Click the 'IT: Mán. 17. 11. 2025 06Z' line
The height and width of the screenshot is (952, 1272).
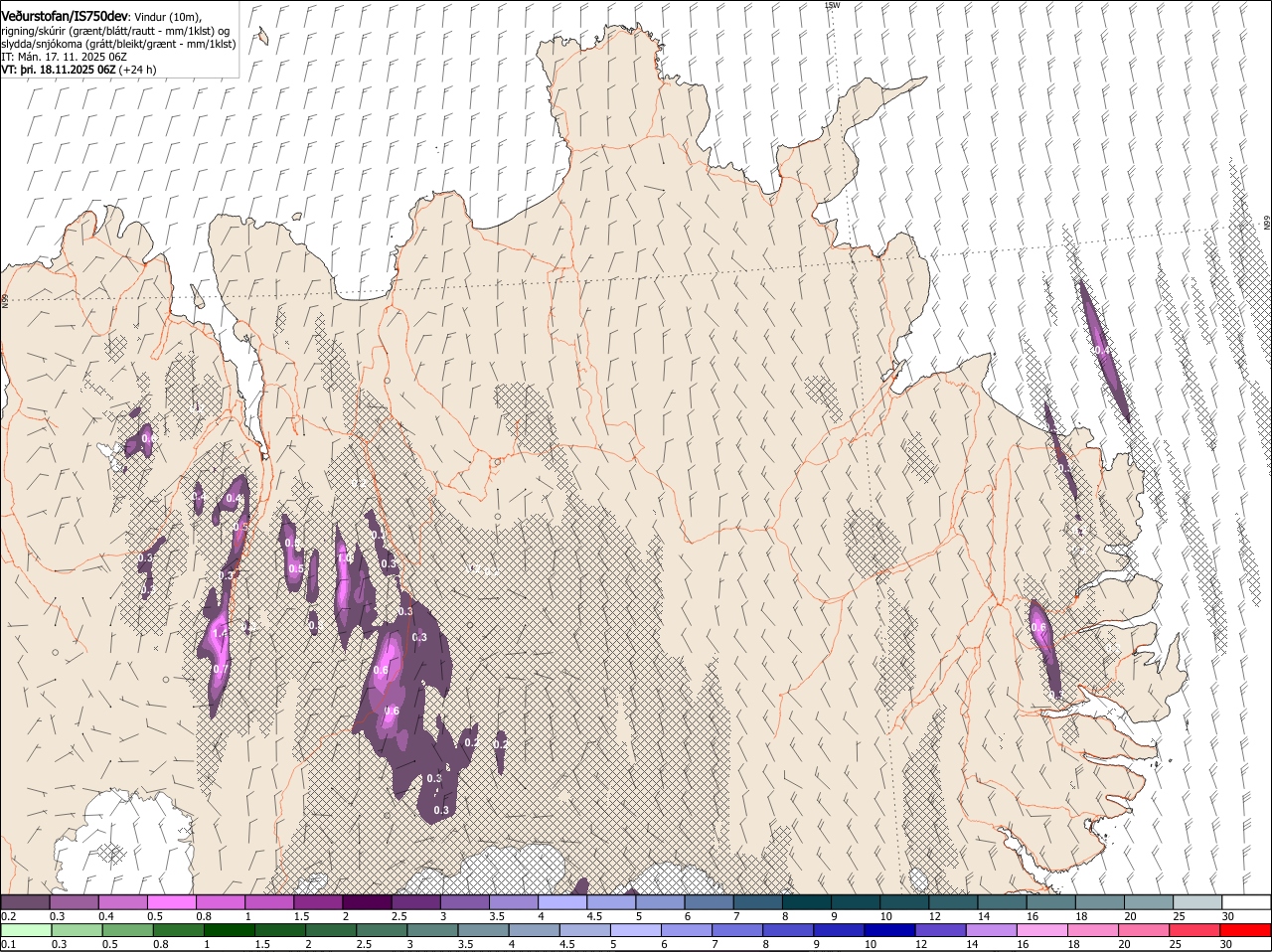(64, 57)
